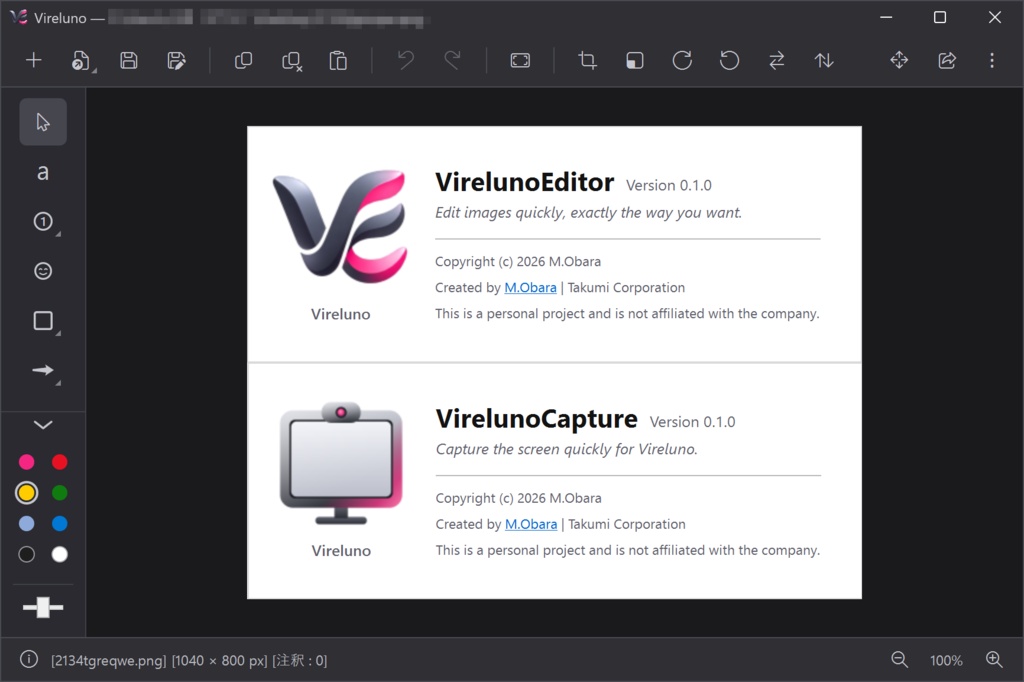Open the file-open dropdown in the toolbar

[82, 61]
